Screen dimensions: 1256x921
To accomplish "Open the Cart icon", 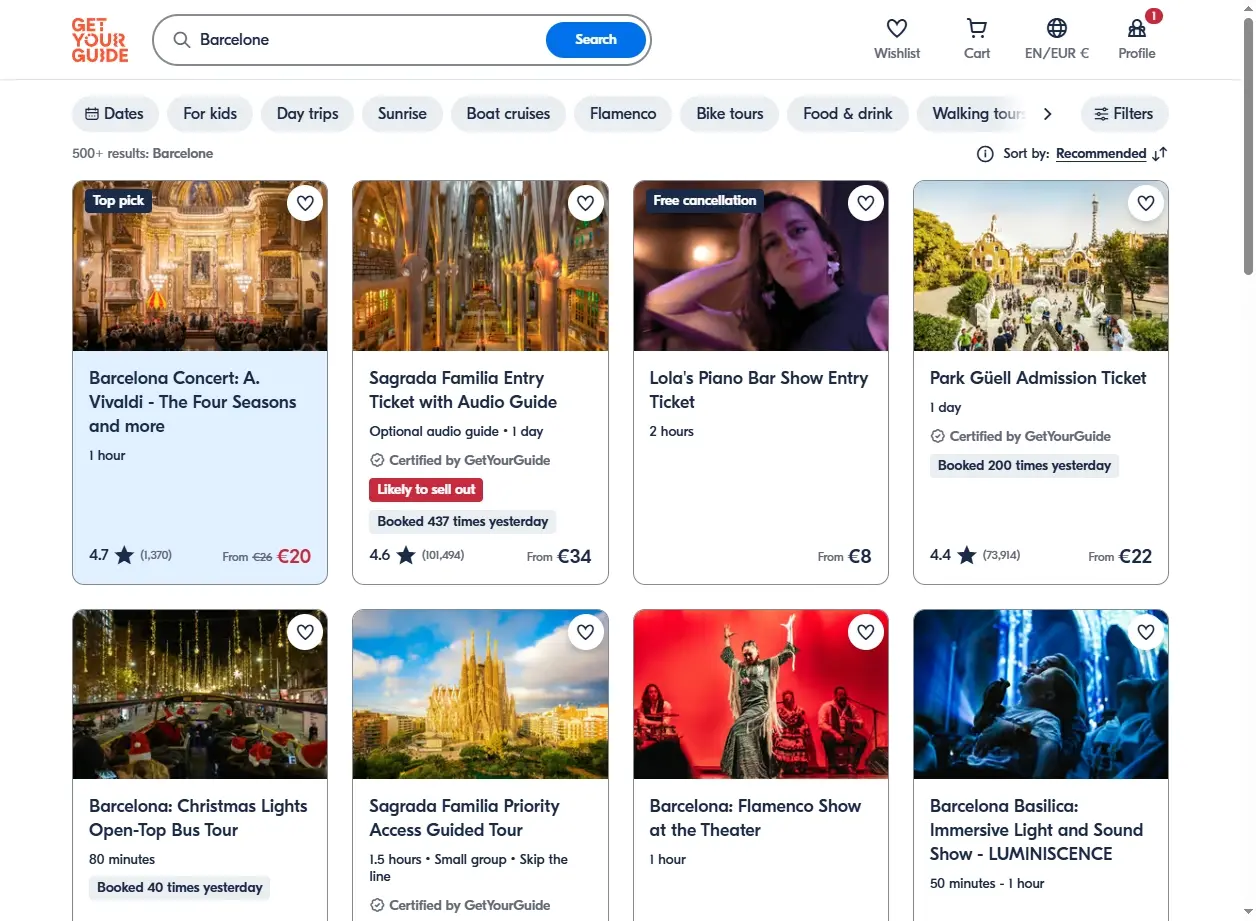I will pos(977,28).
